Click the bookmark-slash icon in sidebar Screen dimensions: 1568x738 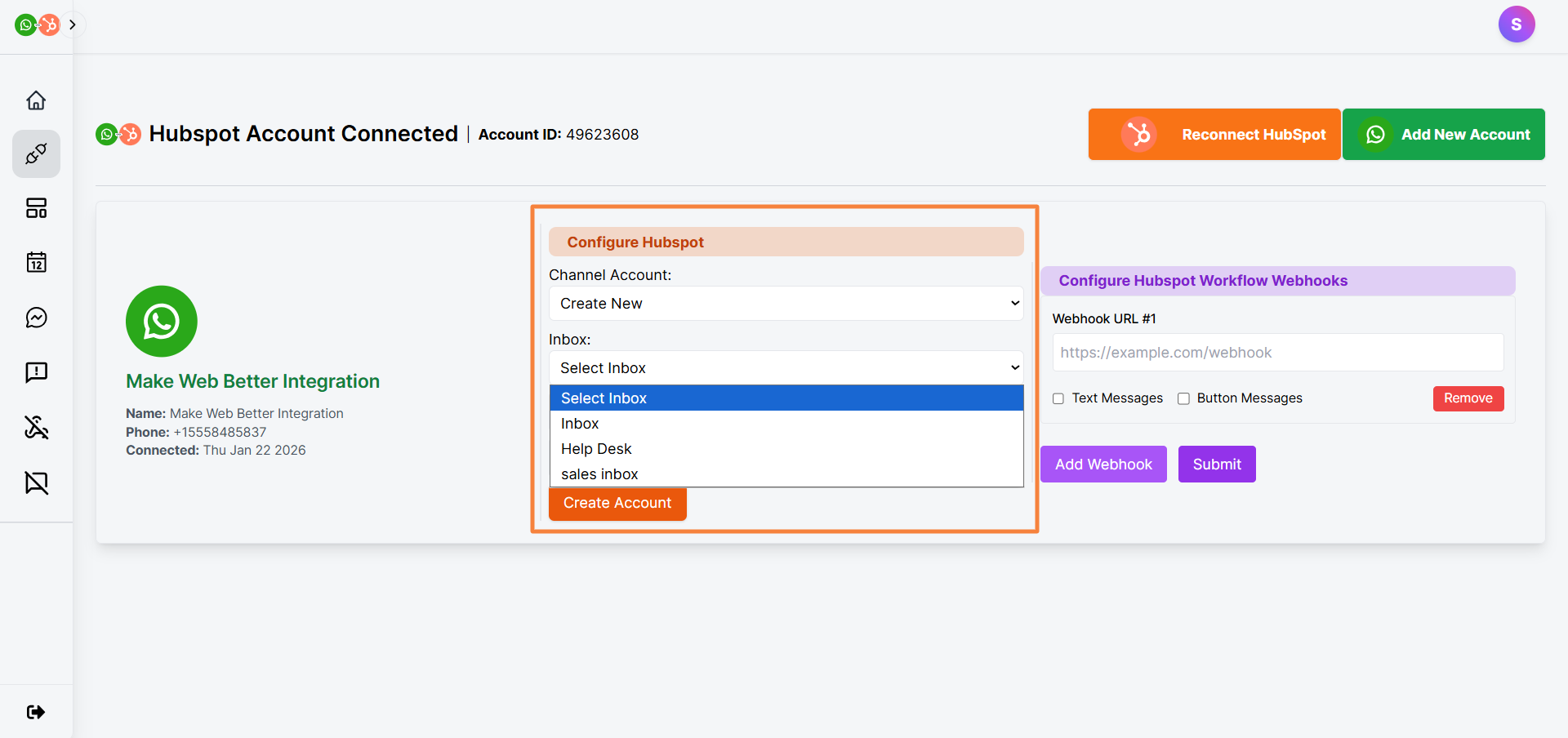(x=36, y=482)
